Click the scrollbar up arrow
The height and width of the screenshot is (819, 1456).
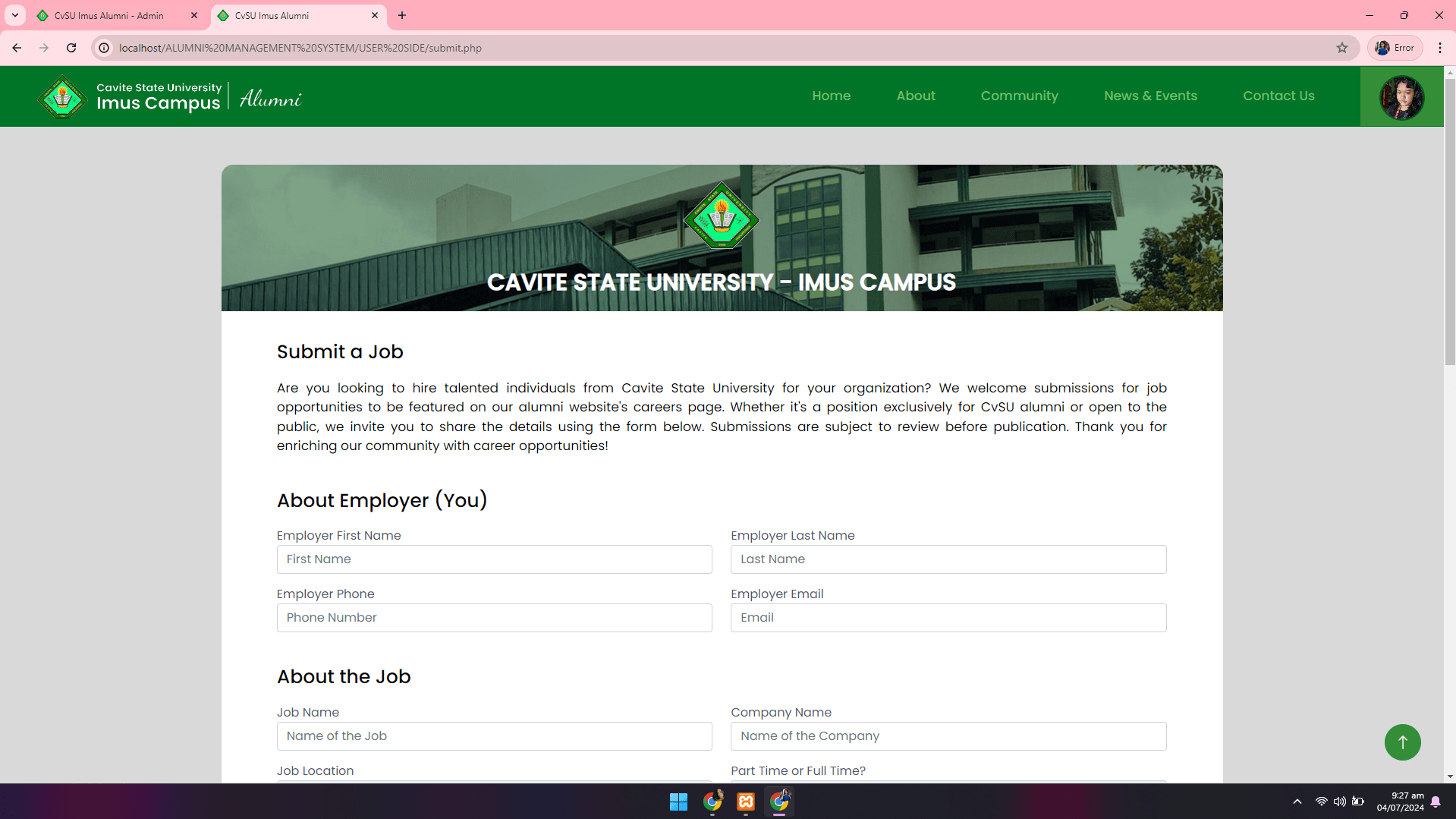point(1450,72)
